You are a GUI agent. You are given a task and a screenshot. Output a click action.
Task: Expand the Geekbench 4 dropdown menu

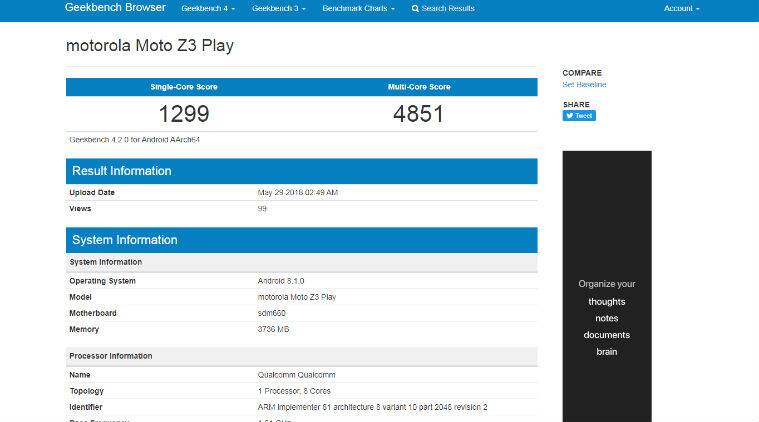[x=208, y=8]
